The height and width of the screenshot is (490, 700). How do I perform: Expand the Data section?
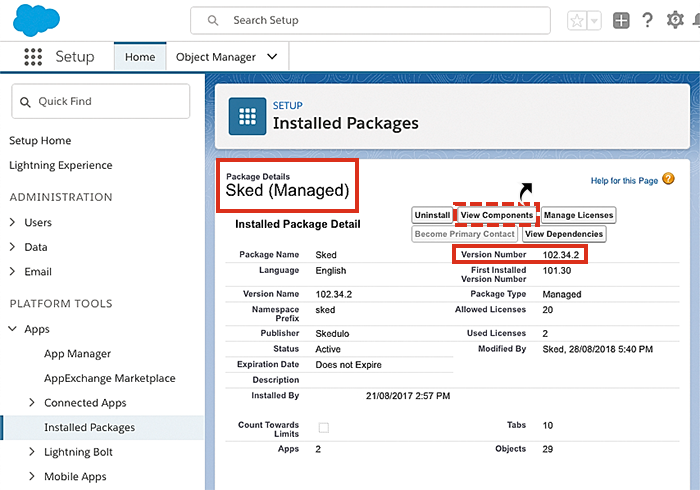pyautogui.click(x=12, y=247)
